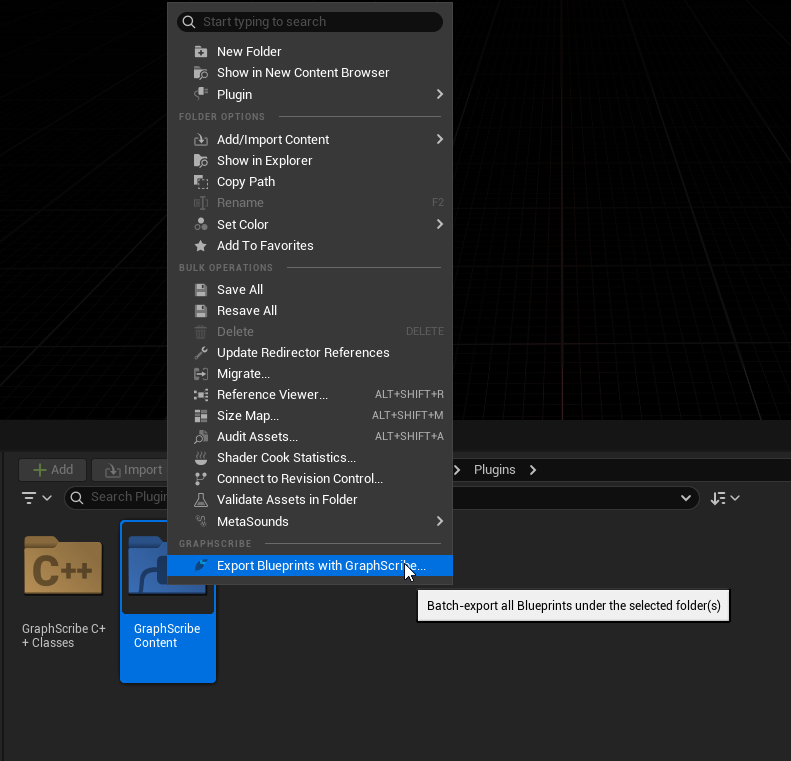Image resolution: width=791 pixels, height=761 pixels.
Task: Click the Show in Explorer folder icon
Action: click(x=201, y=160)
